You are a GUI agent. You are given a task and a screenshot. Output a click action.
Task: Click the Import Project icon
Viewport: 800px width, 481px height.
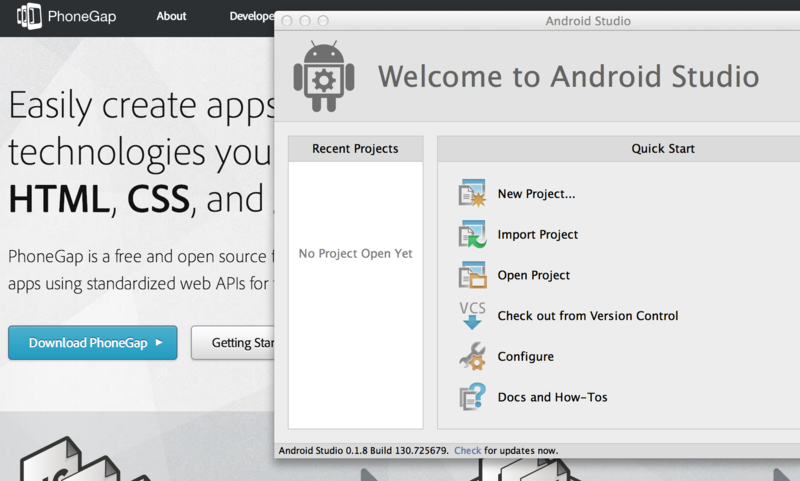click(x=472, y=234)
